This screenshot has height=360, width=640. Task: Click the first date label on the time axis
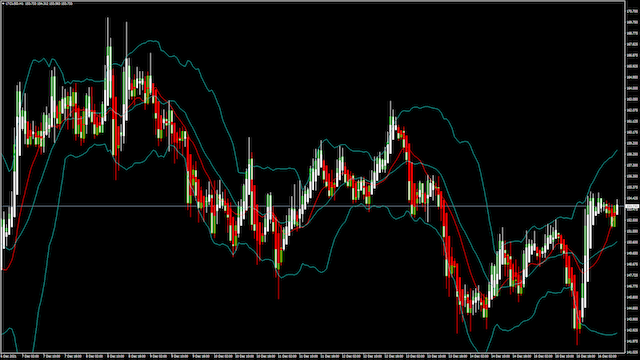[9, 356]
